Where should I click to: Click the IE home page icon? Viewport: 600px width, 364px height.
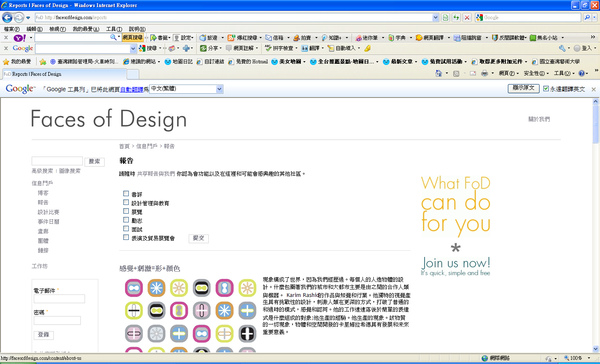(x=439, y=73)
